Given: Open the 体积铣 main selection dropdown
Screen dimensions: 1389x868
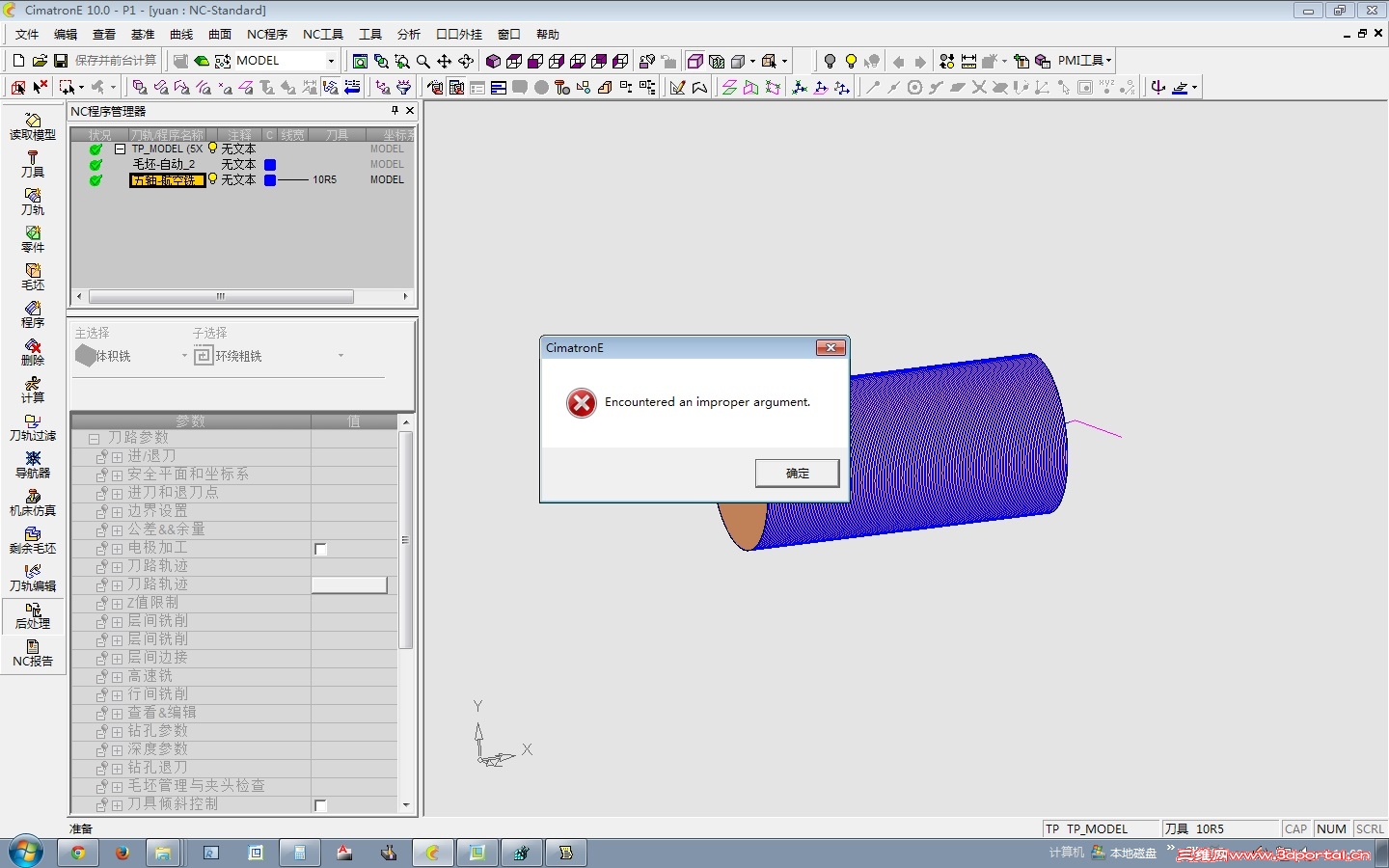Looking at the screenshot, I should [x=184, y=356].
